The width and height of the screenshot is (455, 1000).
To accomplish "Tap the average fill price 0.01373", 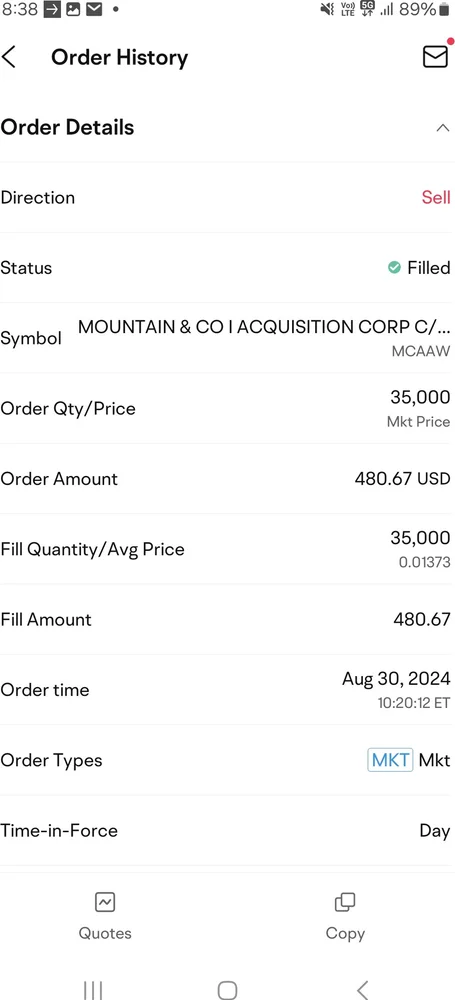I will 424,562.
